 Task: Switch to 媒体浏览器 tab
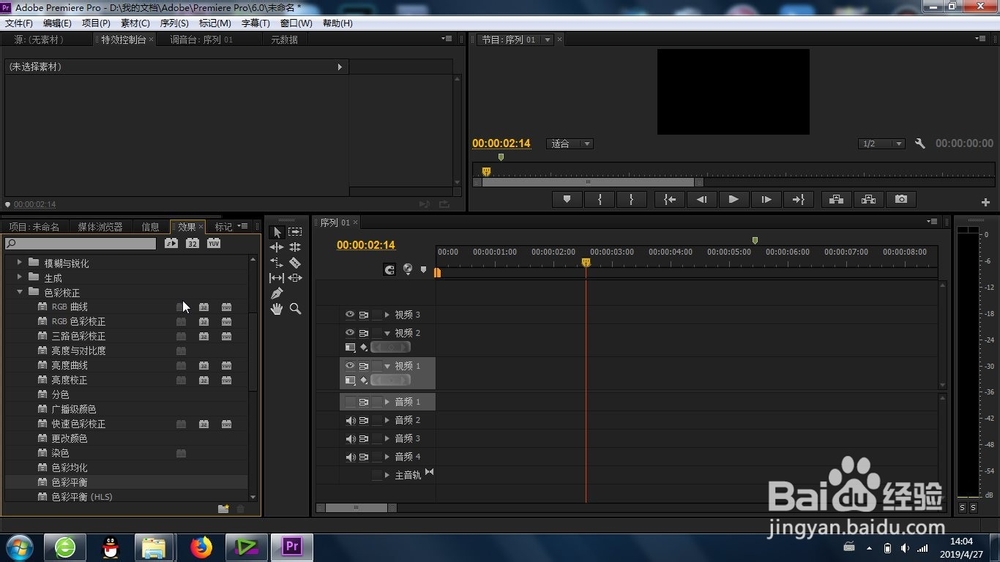[x=100, y=227]
